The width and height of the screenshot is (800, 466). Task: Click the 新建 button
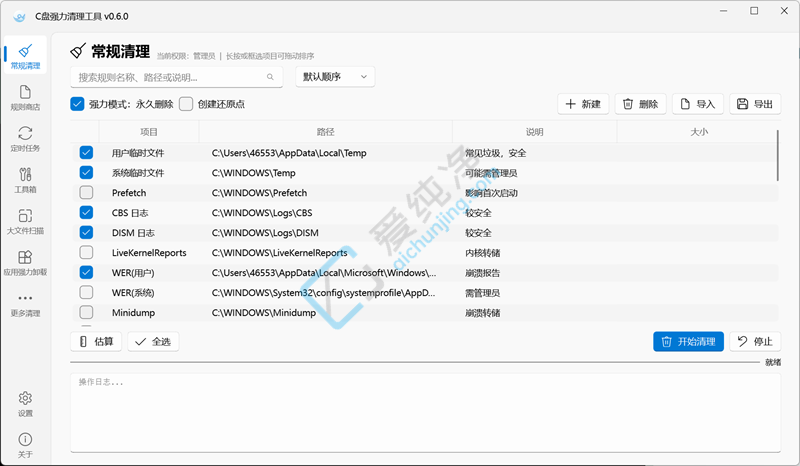583,104
